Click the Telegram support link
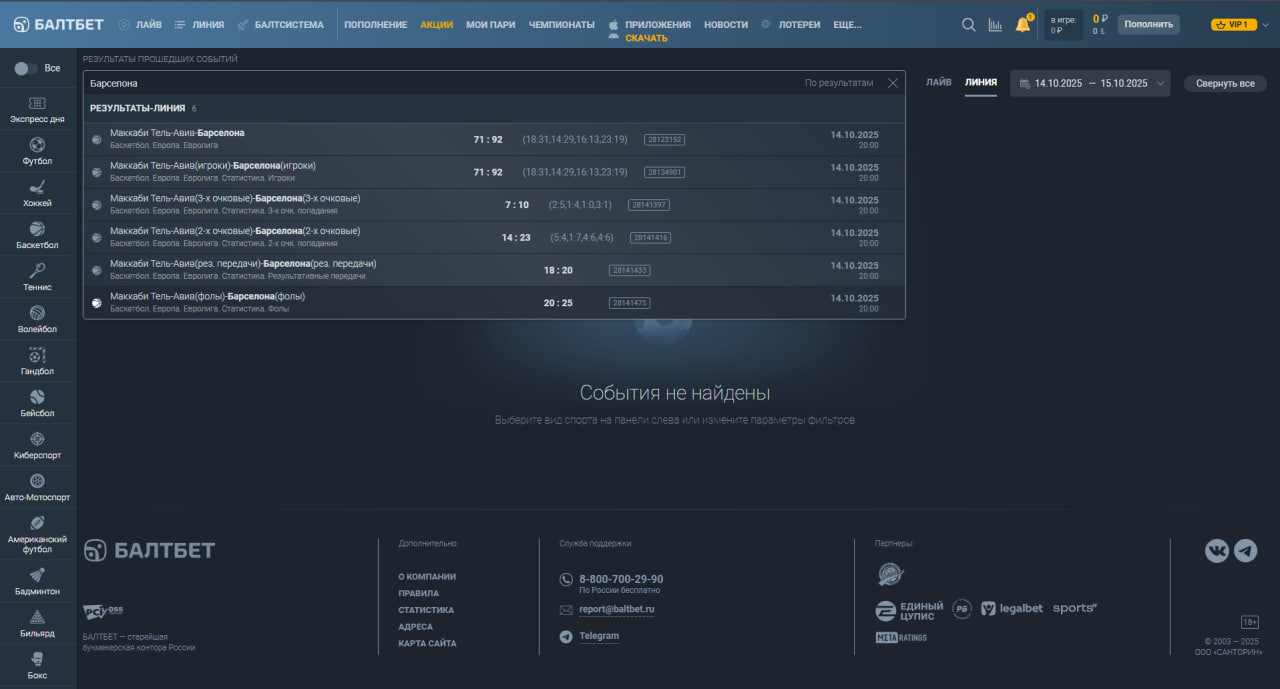1280x689 pixels. 599,636
